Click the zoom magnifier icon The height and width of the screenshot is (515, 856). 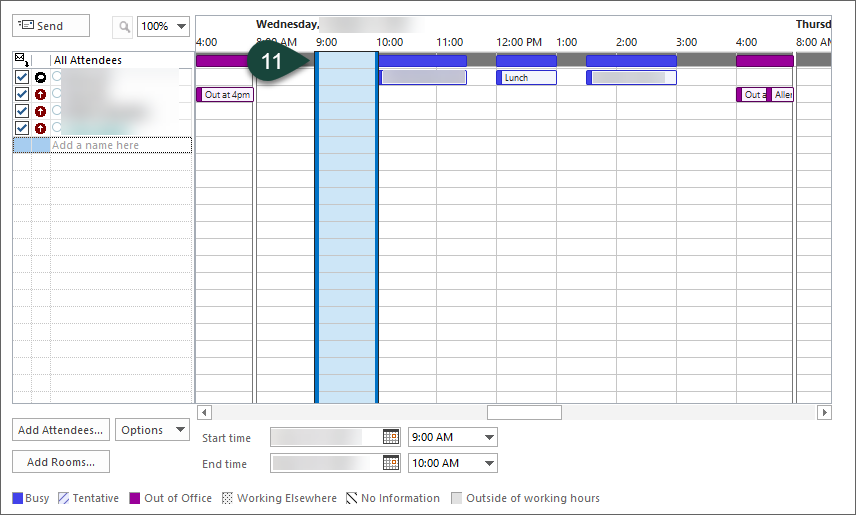coord(122,26)
